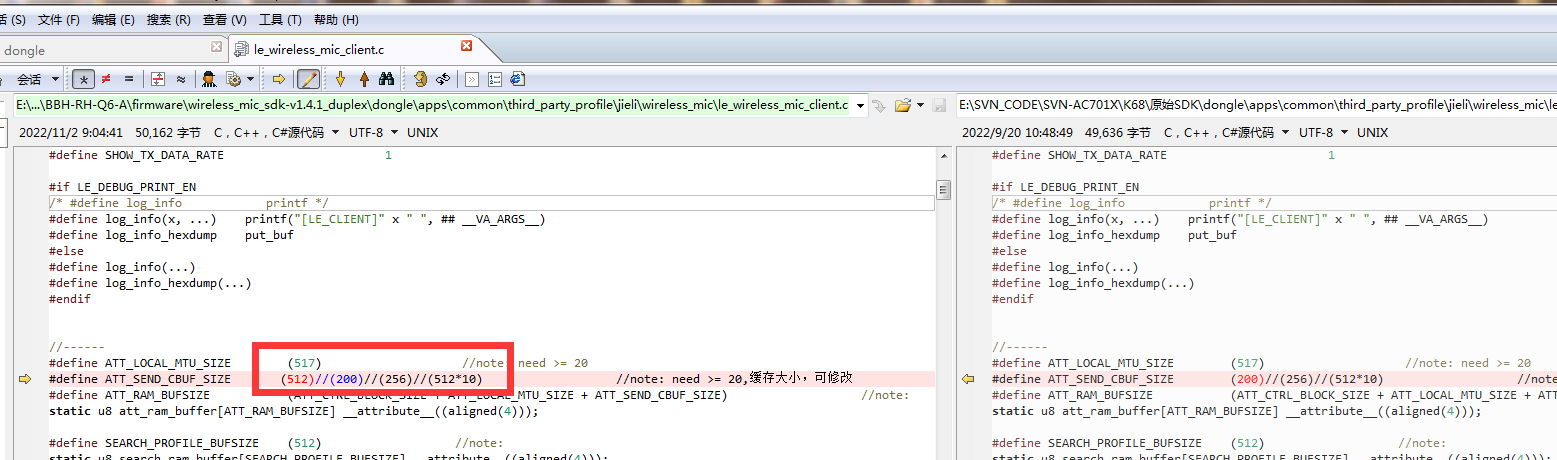Click right line static u8 att_ram_buffer

(1236, 411)
